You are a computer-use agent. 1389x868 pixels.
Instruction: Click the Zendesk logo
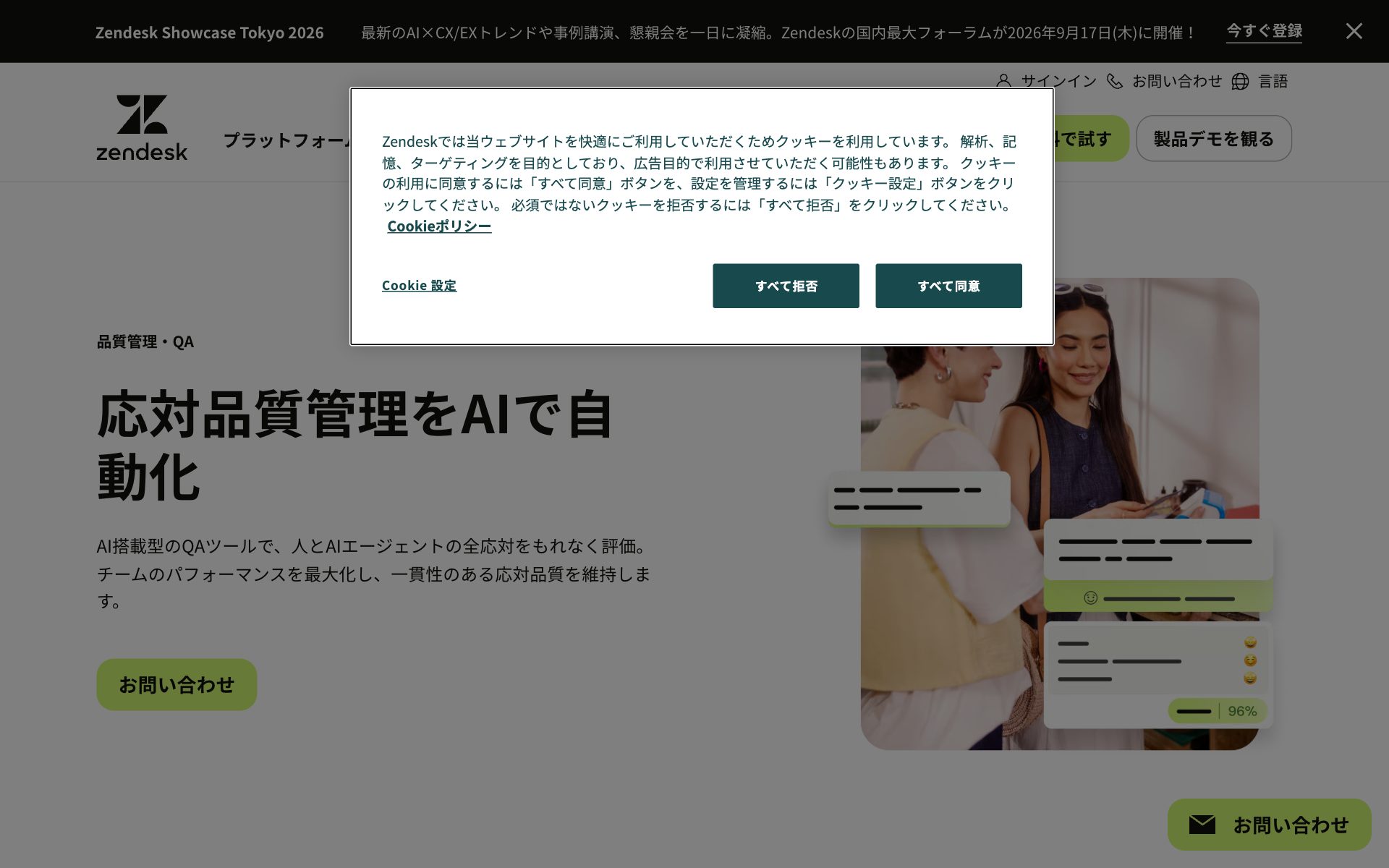[142, 127]
